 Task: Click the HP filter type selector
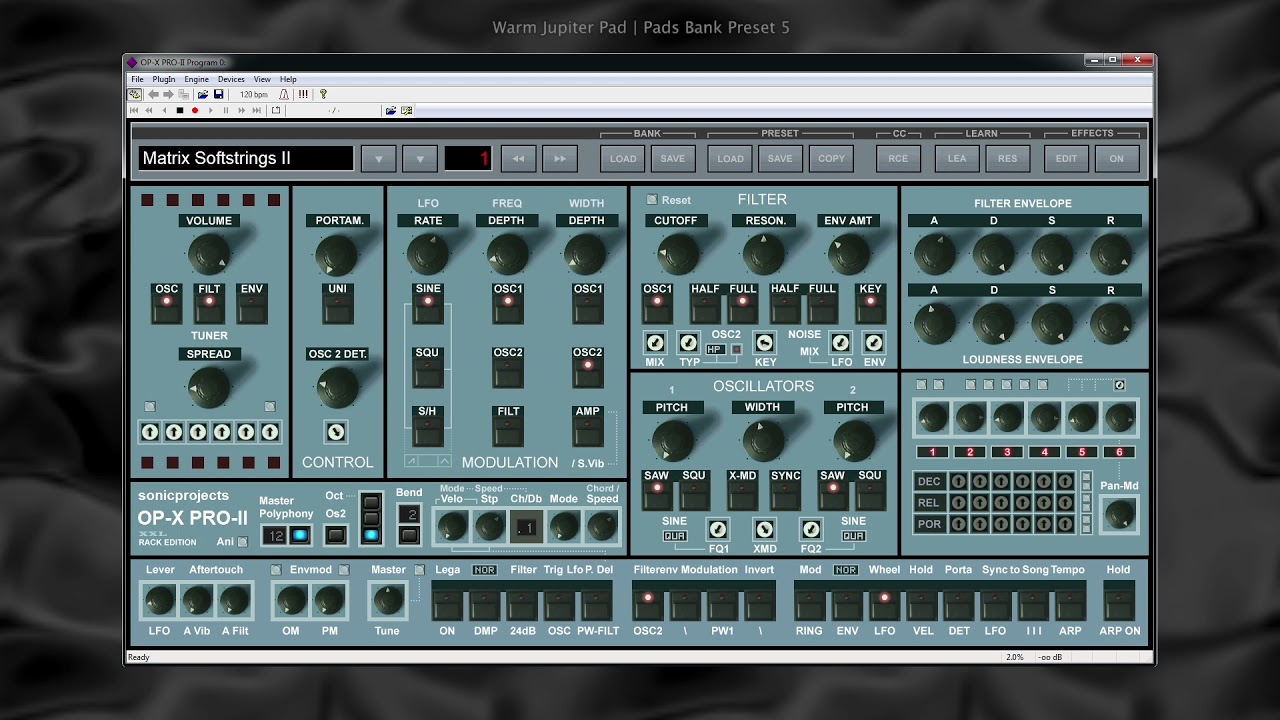pos(715,349)
